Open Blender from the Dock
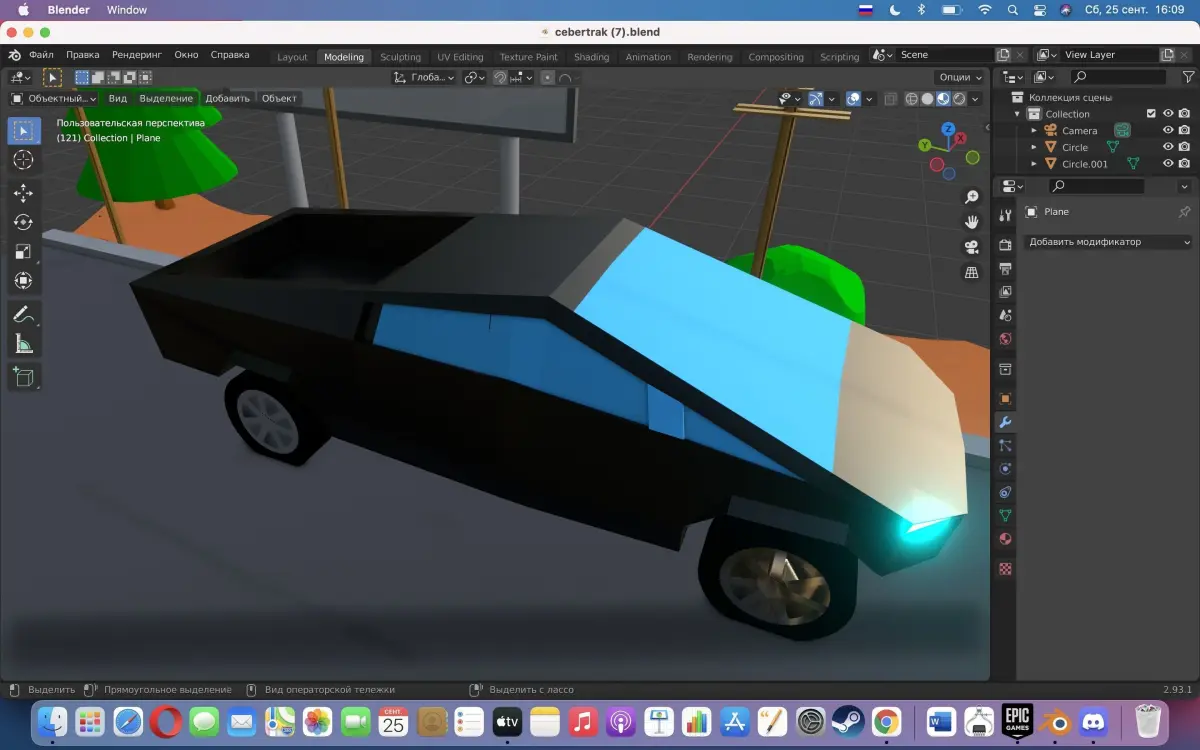The image size is (1200, 750). pos(1055,721)
